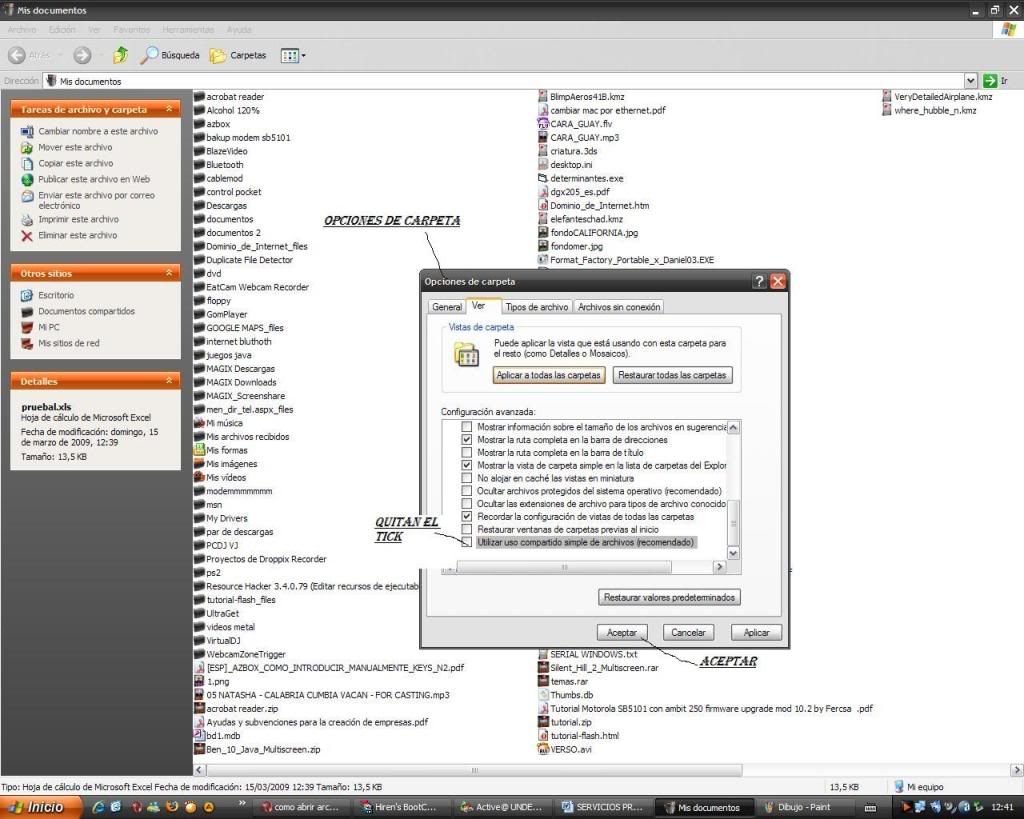Click the Atrás back arrow icon
Screen dimensions: 1024x819
click(x=17, y=56)
